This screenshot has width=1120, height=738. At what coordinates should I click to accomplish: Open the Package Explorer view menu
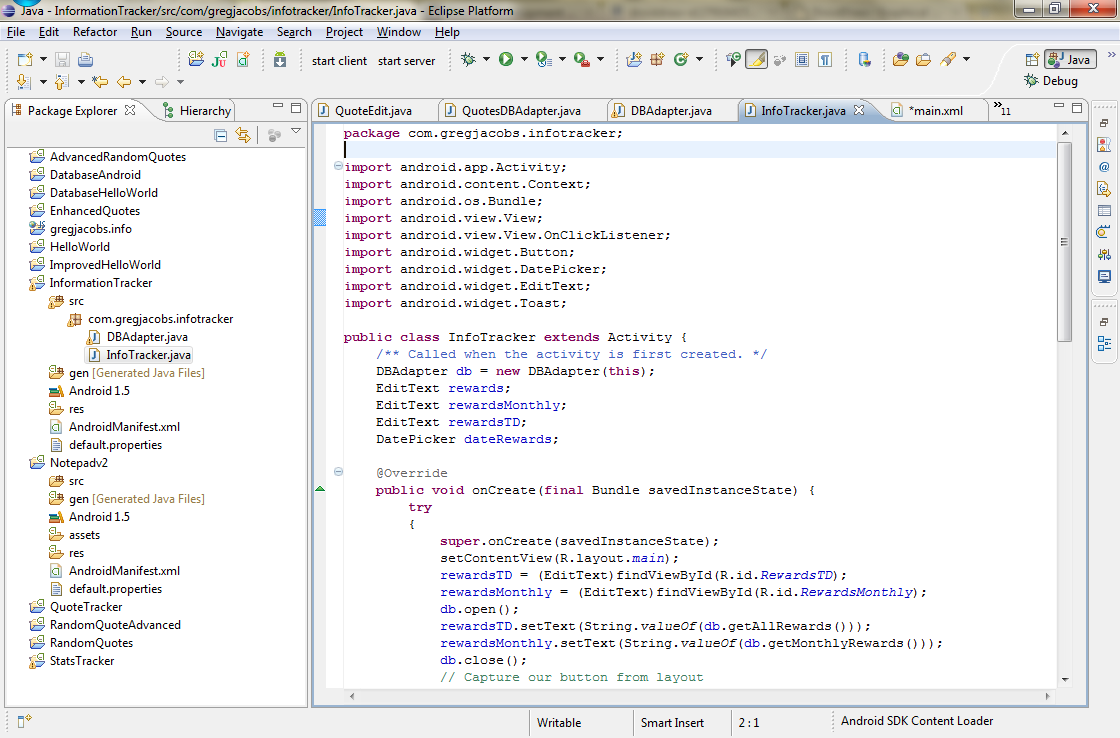[295, 131]
